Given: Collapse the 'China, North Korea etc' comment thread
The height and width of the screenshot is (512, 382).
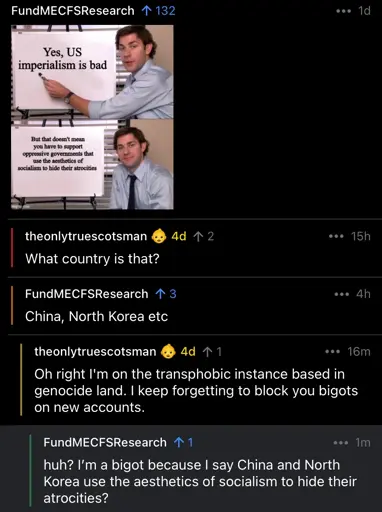Looking at the screenshot, I should 12,305.
